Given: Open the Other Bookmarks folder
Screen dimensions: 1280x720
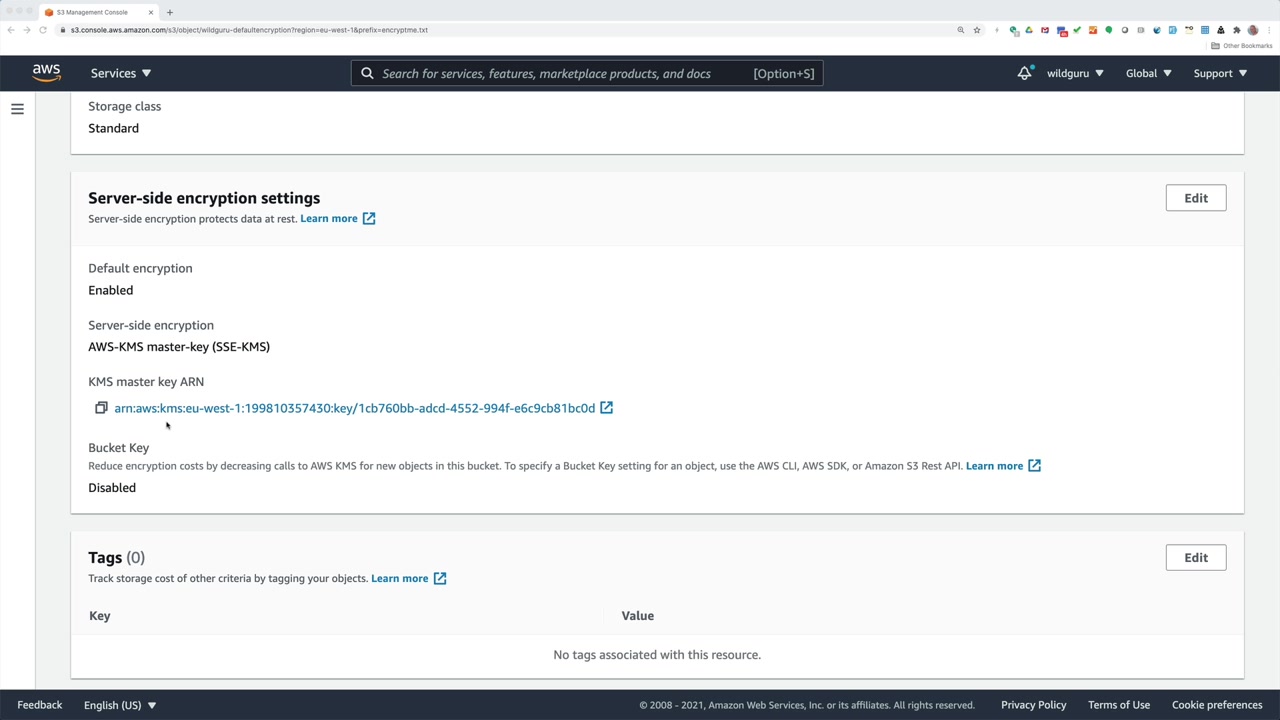Looking at the screenshot, I should pos(1242,46).
